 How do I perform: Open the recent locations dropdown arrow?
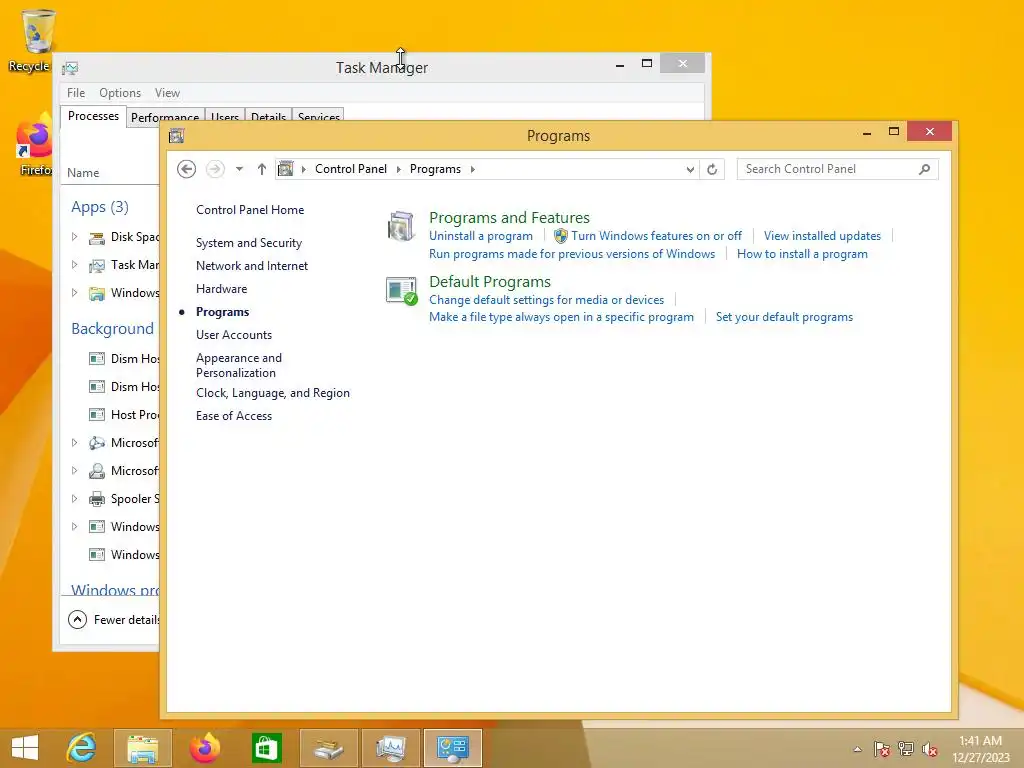pyautogui.click(x=240, y=169)
